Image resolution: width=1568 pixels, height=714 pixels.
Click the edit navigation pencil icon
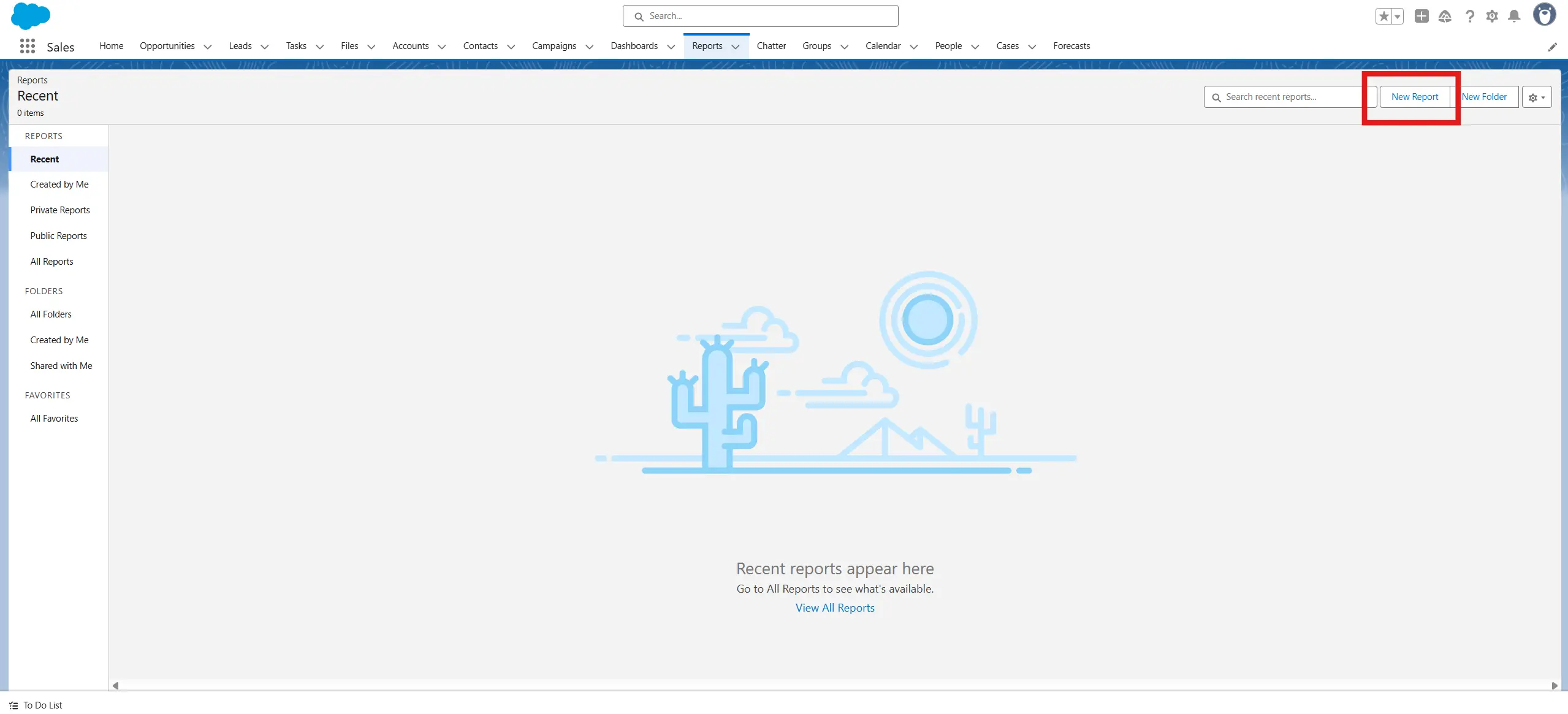(x=1552, y=47)
